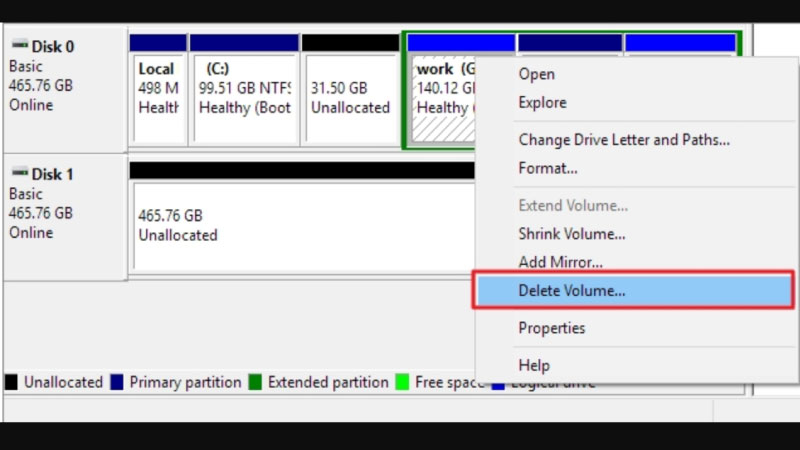Select the Local 498 MB partition
This screenshot has height=450, width=800.
point(158,97)
